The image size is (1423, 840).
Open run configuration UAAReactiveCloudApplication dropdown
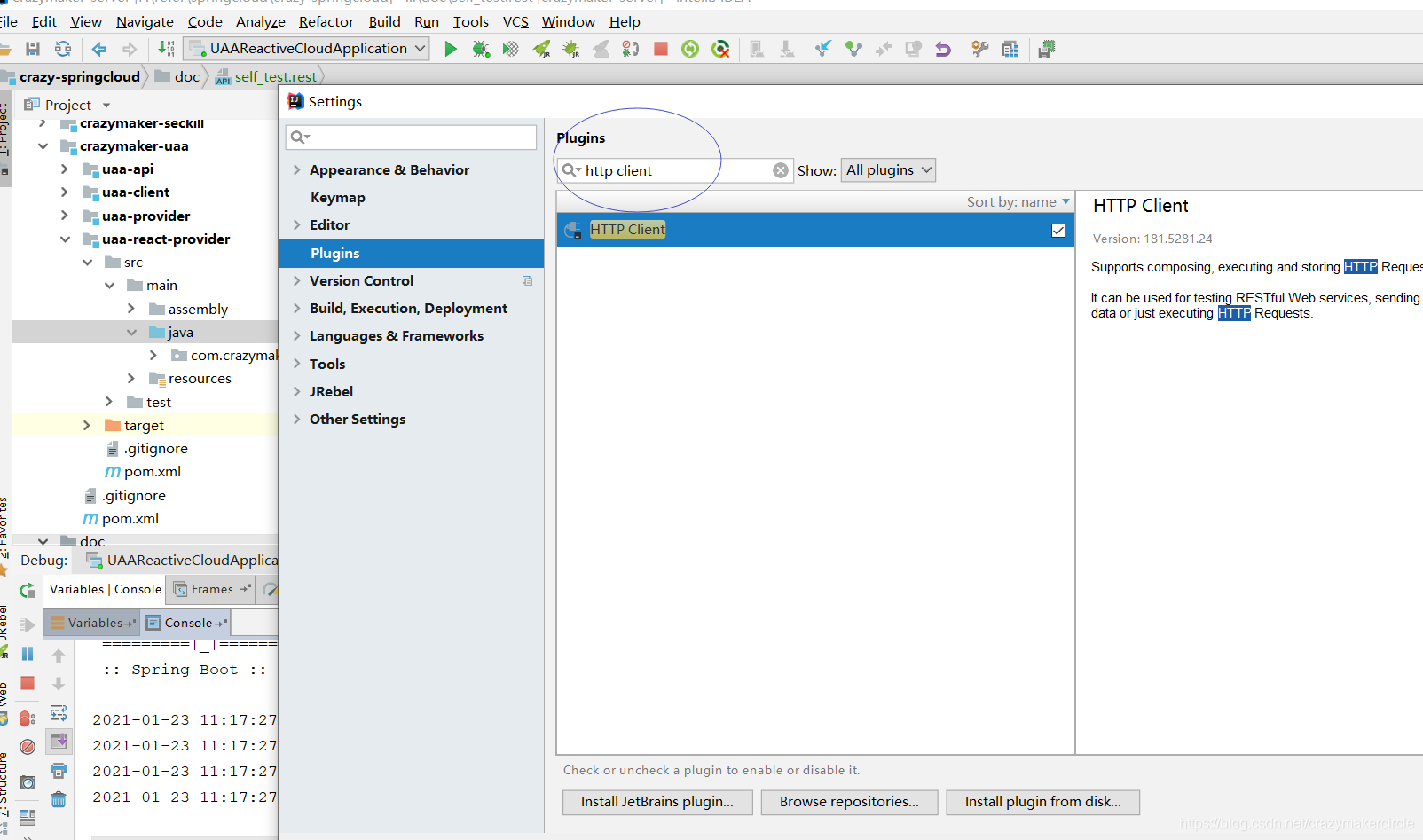pyautogui.click(x=307, y=49)
